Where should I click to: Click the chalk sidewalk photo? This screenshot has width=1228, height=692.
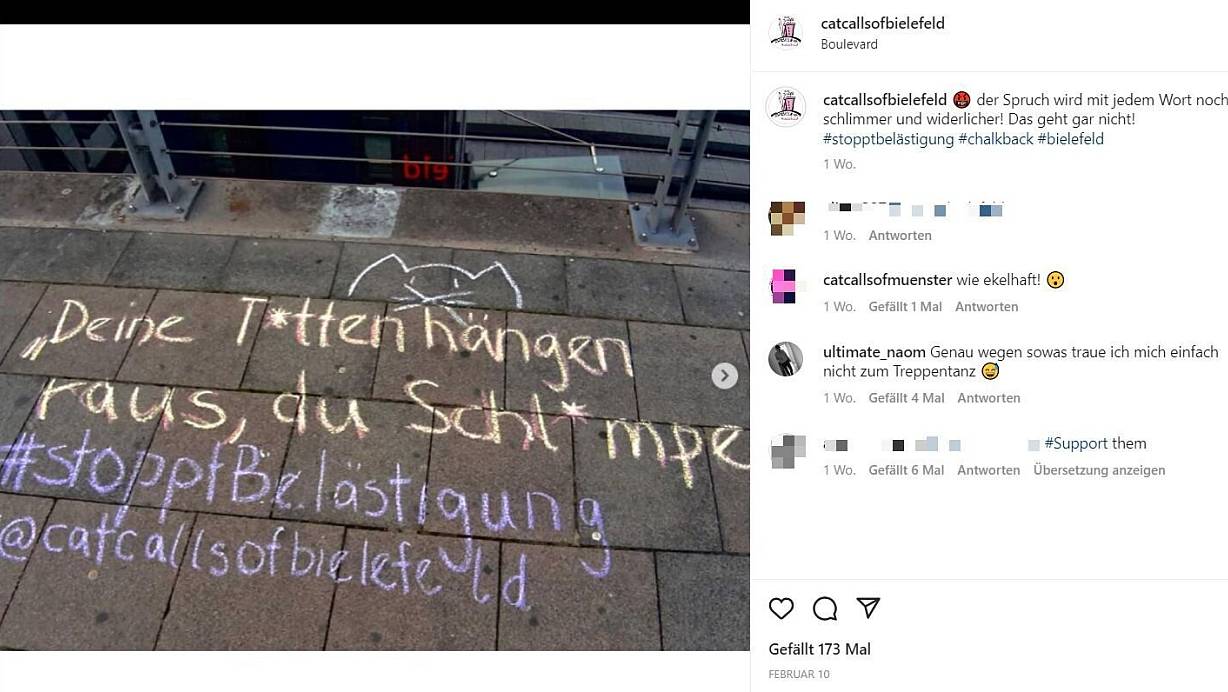point(375,380)
